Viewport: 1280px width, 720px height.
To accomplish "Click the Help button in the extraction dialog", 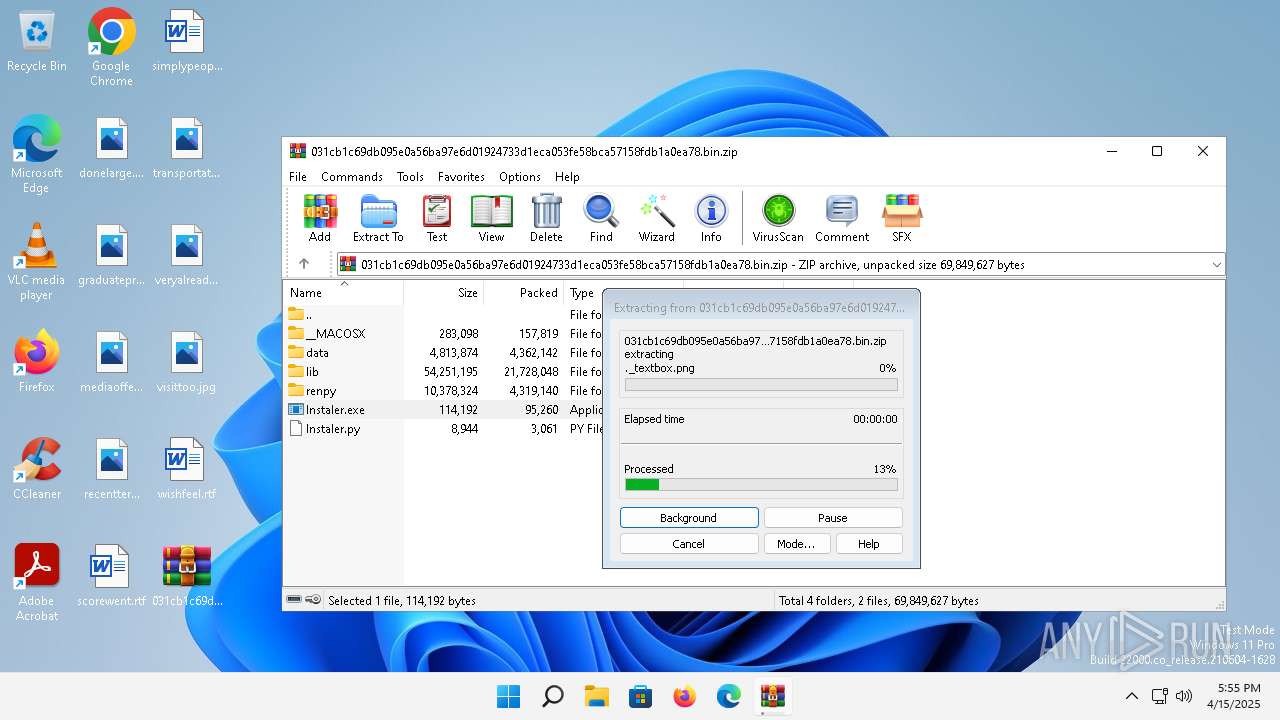I will click(x=869, y=544).
